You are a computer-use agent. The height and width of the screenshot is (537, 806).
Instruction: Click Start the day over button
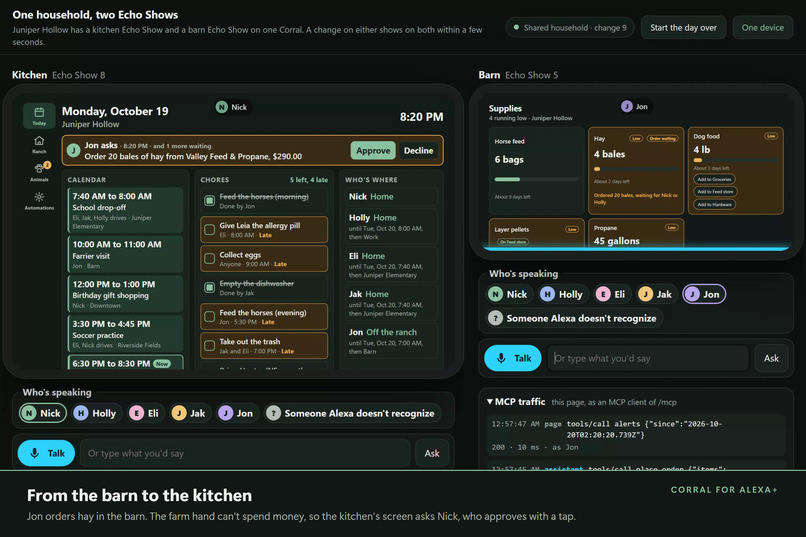click(x=683, y=28)
